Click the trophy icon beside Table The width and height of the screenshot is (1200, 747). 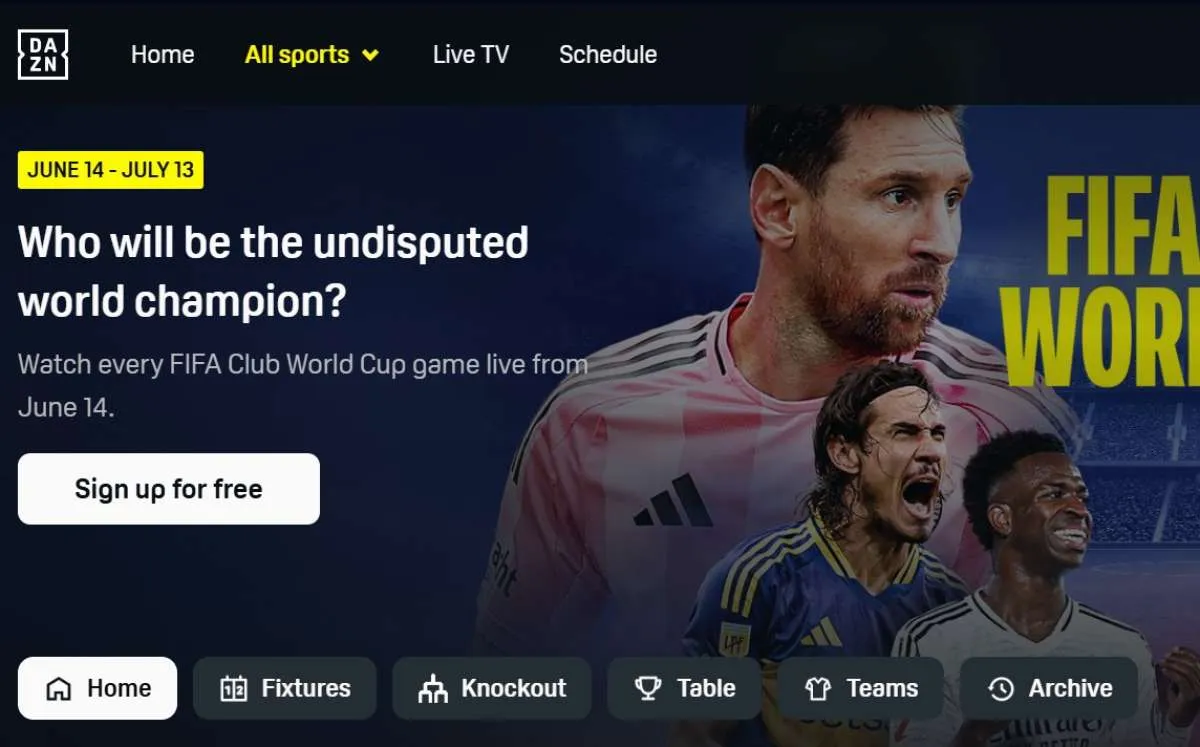pos(648,689)
